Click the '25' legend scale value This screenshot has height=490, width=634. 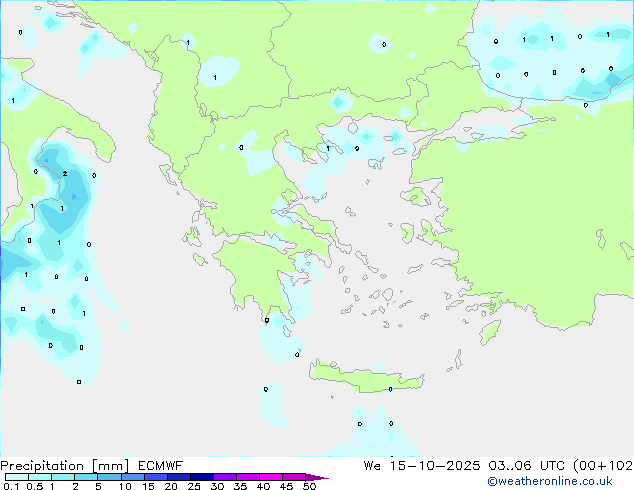point(194,486)
